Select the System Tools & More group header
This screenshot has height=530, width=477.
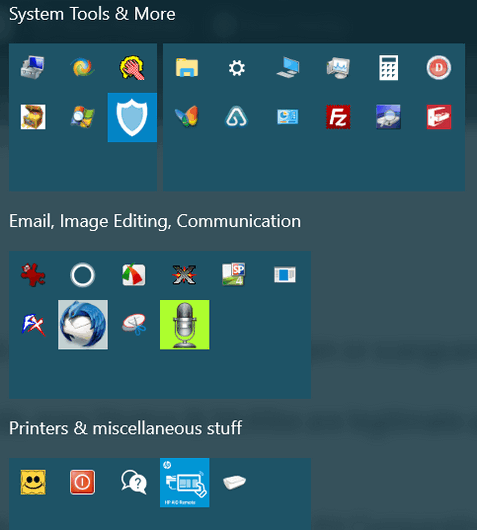point(92,14)
